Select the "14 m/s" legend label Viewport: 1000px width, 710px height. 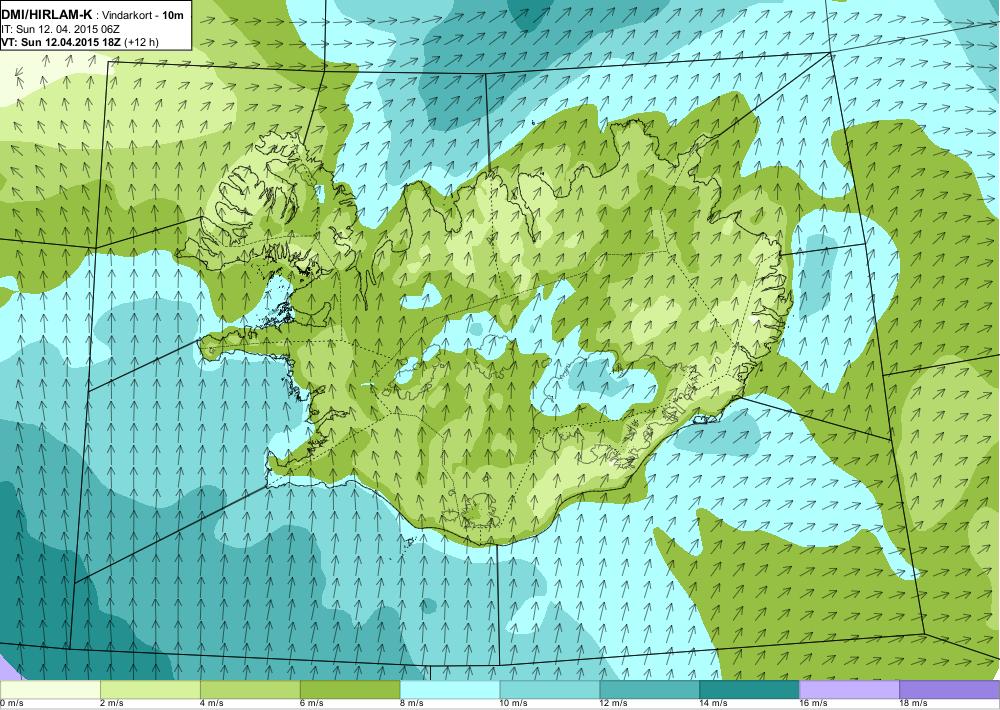point(714,704)
